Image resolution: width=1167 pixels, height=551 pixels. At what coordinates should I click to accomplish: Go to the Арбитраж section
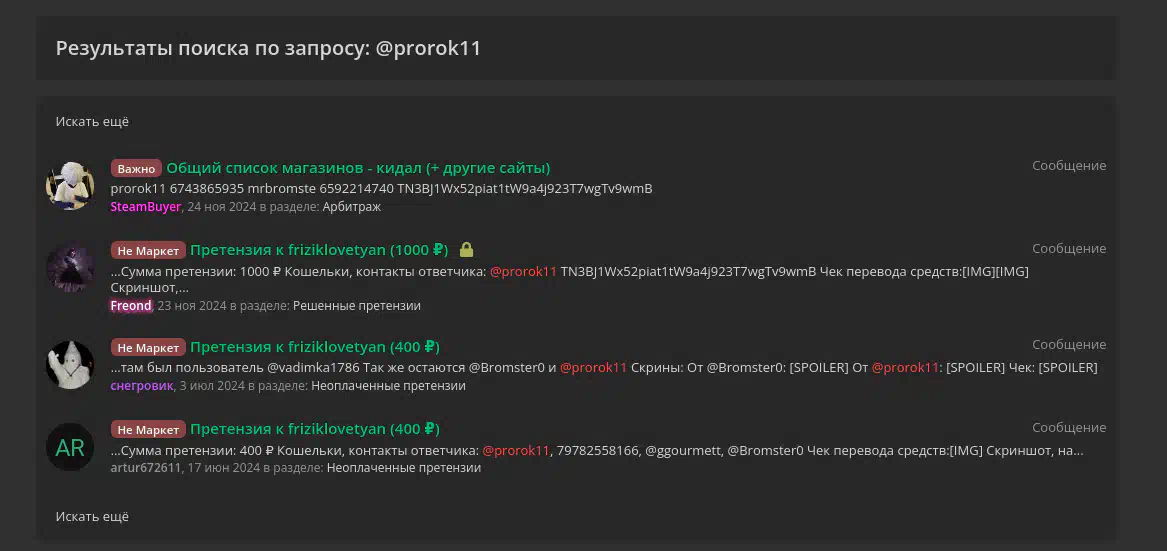351,207
